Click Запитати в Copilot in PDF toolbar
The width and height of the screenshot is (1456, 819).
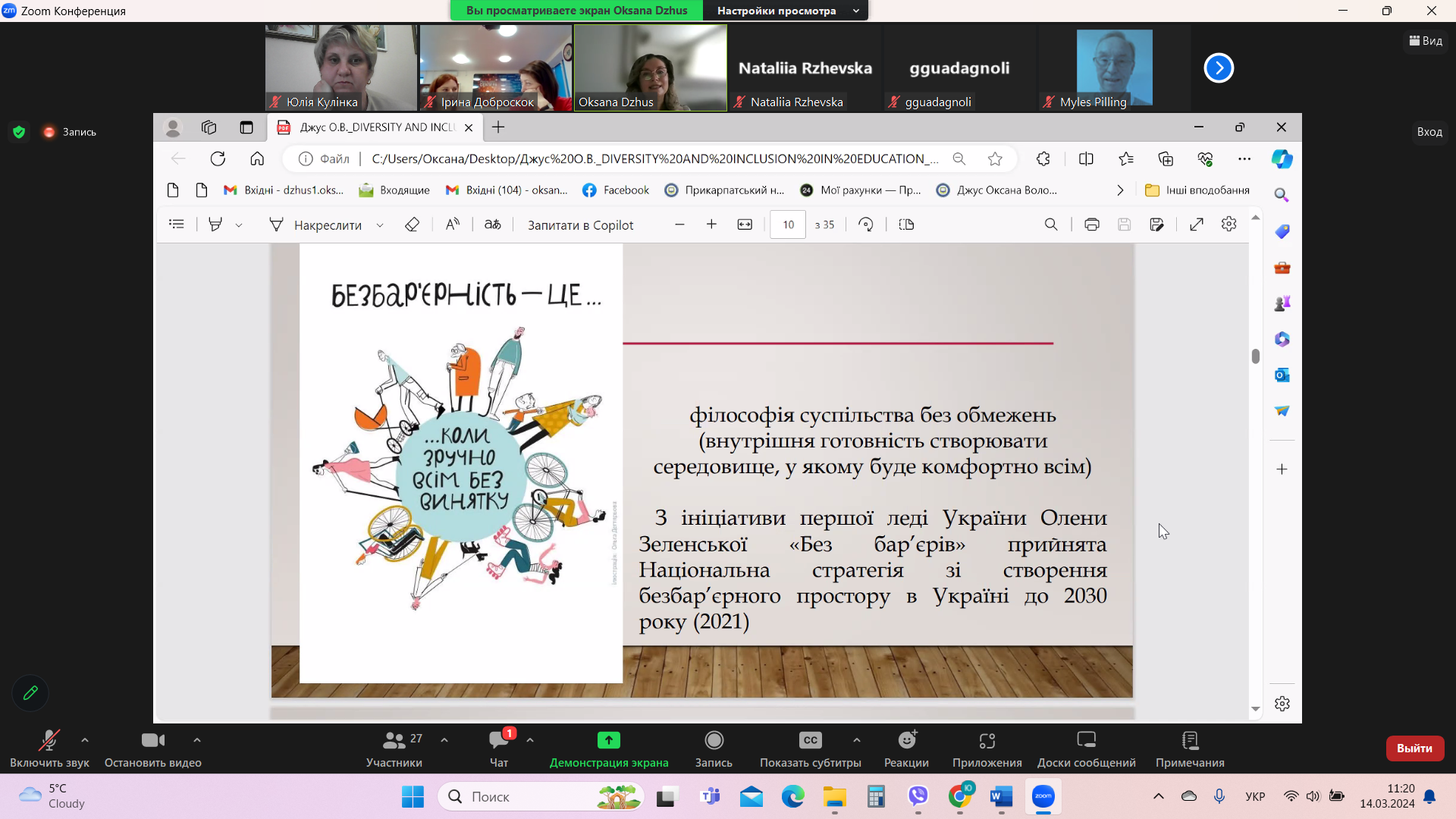(580, 224)
